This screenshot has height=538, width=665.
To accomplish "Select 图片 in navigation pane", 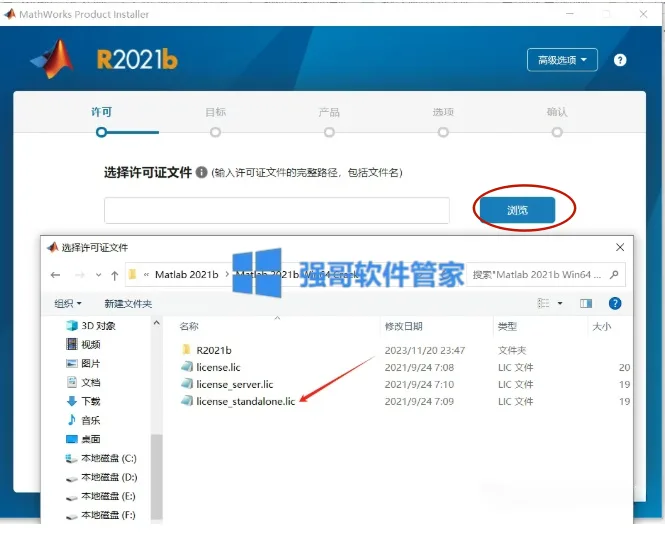I will click(84, 363).
